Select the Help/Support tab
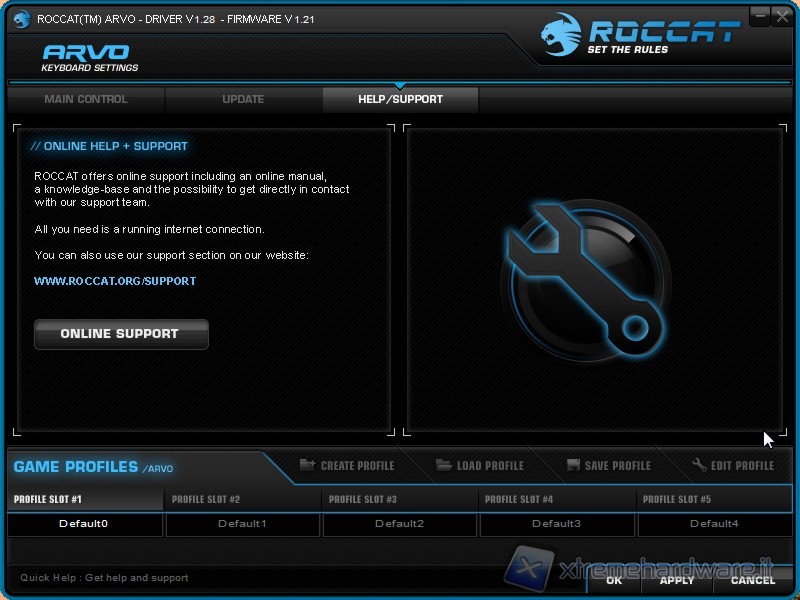The image size is (800, 600). click(400, 99)
